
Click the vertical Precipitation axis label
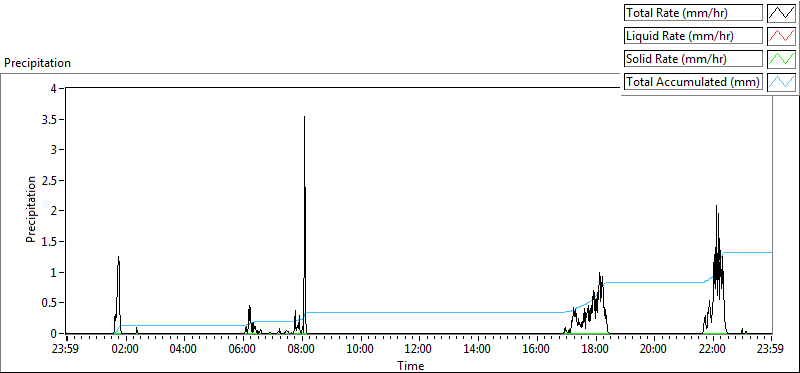tap(31, 209)
